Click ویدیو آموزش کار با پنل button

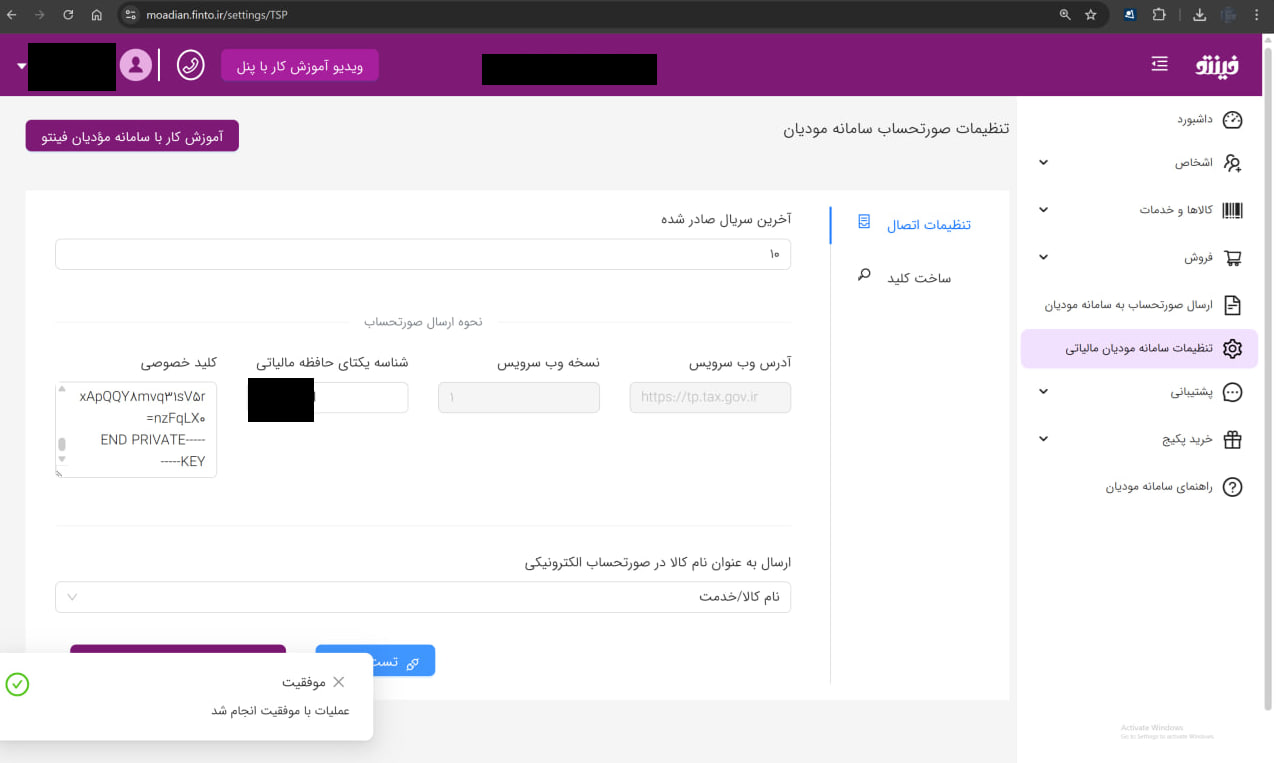click(300, 66)
